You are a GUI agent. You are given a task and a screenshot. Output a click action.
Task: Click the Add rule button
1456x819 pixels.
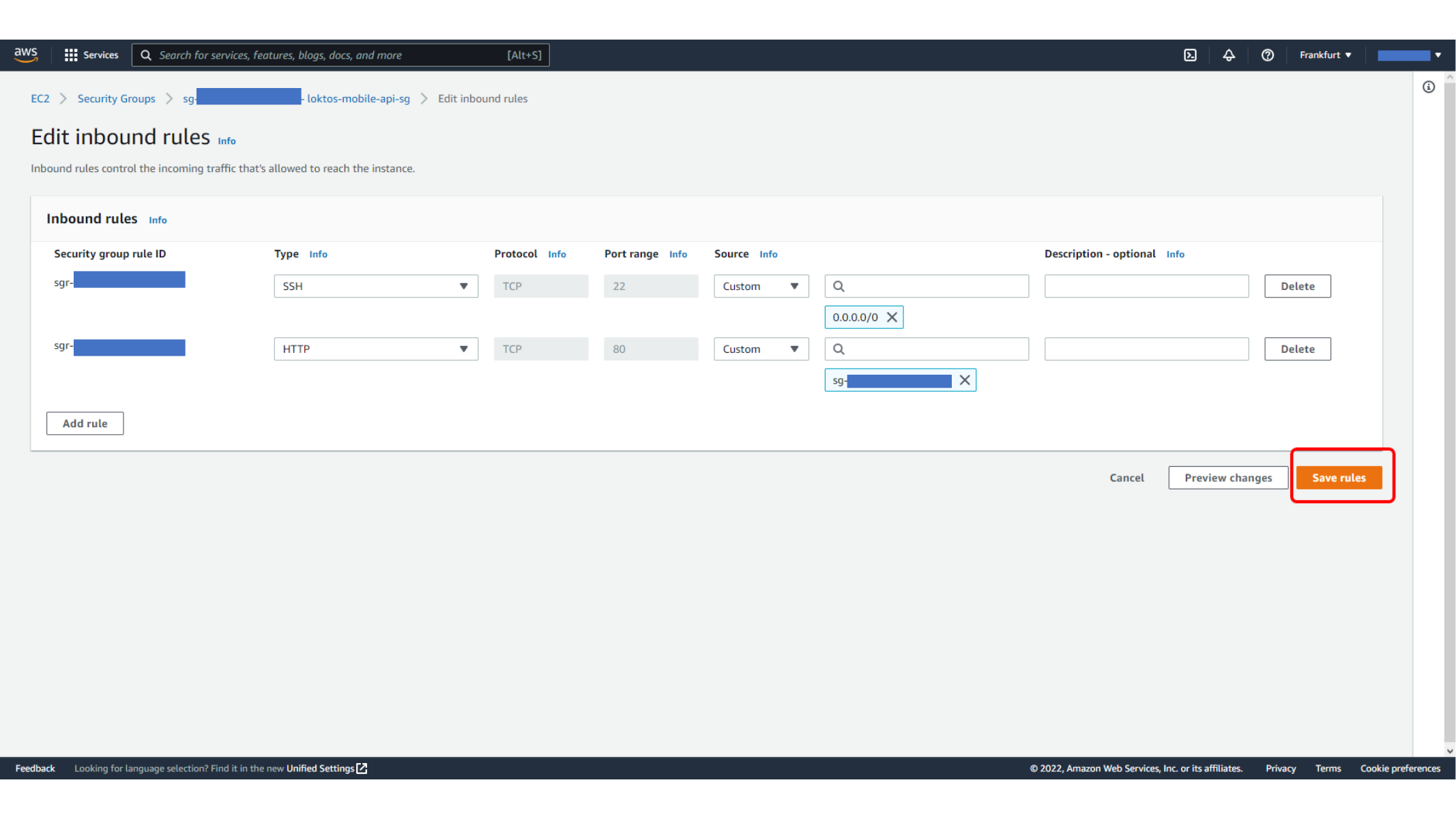click(85, 423)
